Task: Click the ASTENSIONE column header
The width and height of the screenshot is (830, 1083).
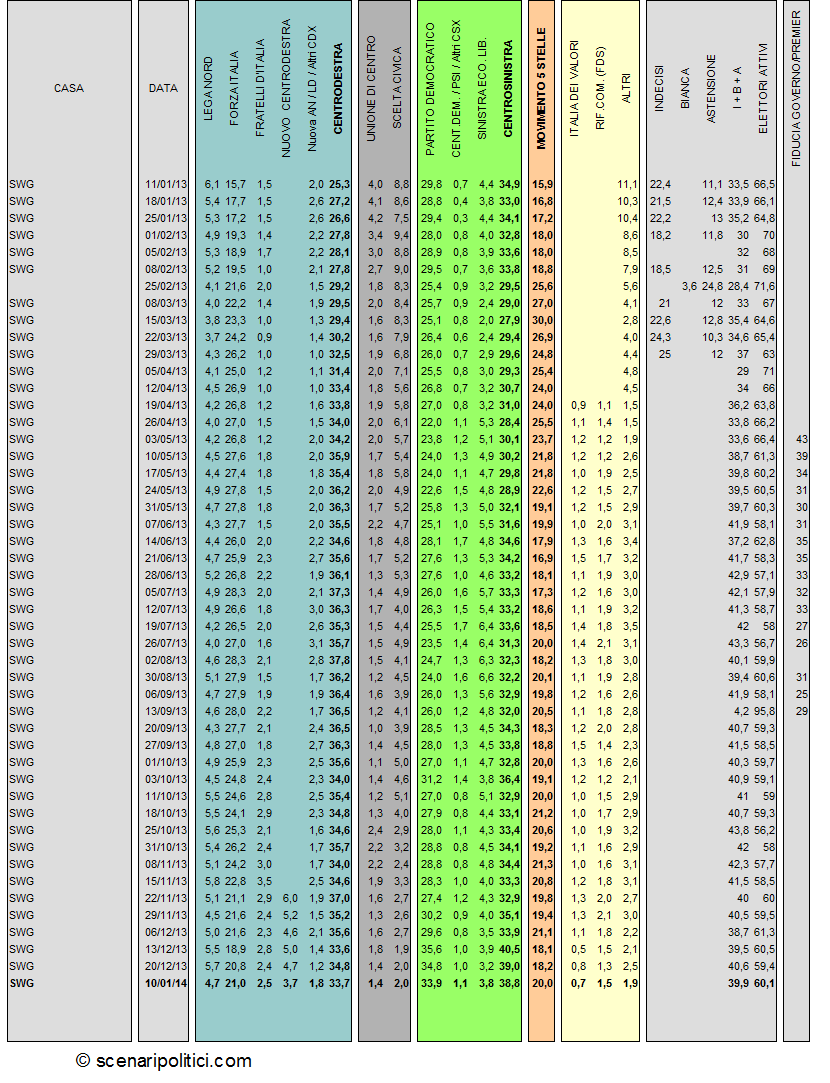Action: coord(711,89)
